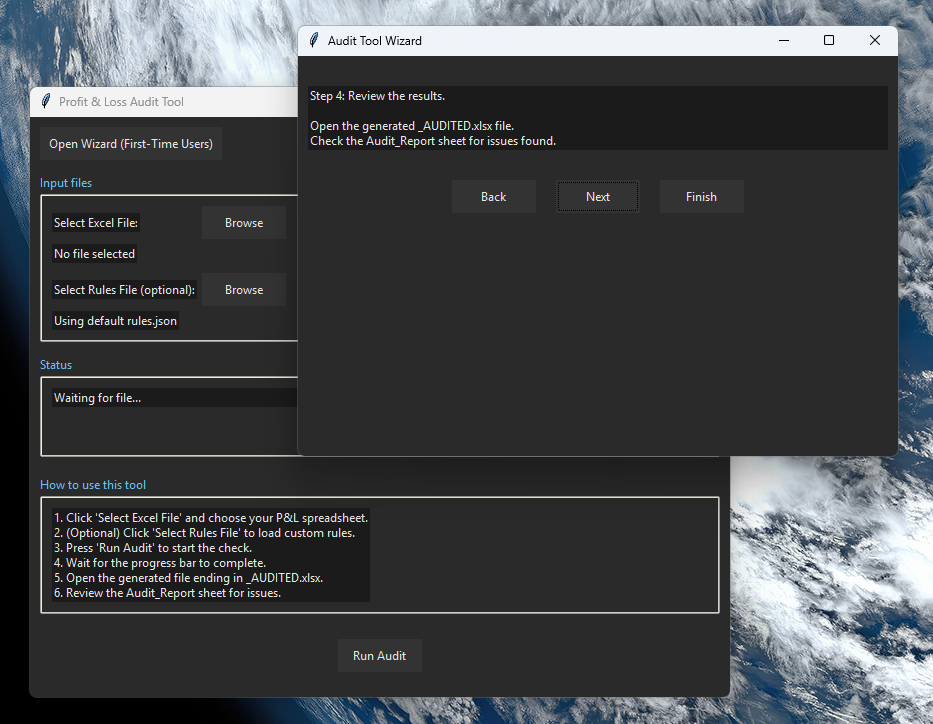The image size is (933, 724).
Task: Click 'Check the Audit_Report sheet' line in wizard
Action: [x=433, y=141]
